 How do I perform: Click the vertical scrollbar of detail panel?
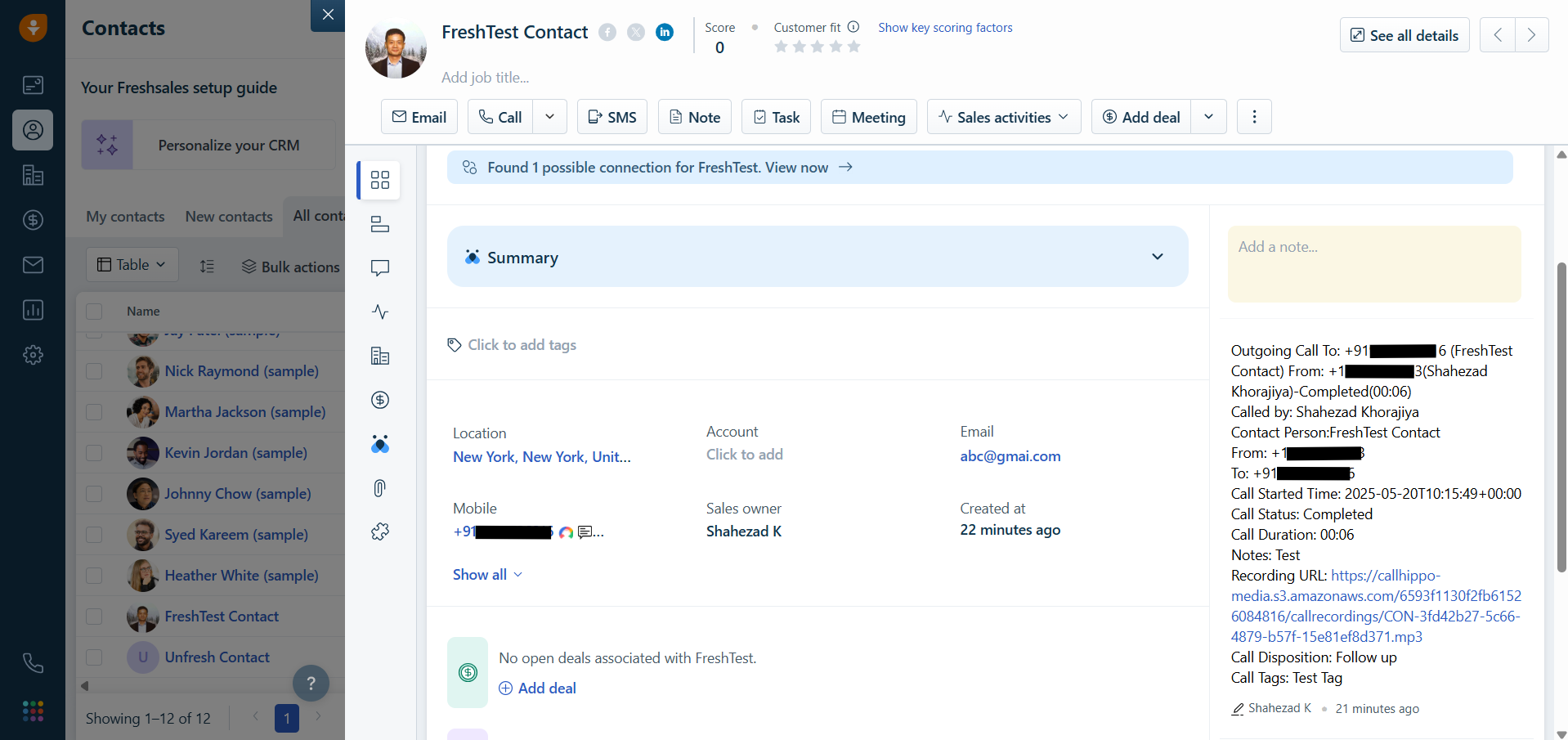pyautogui.click(x=1561, y=417)
